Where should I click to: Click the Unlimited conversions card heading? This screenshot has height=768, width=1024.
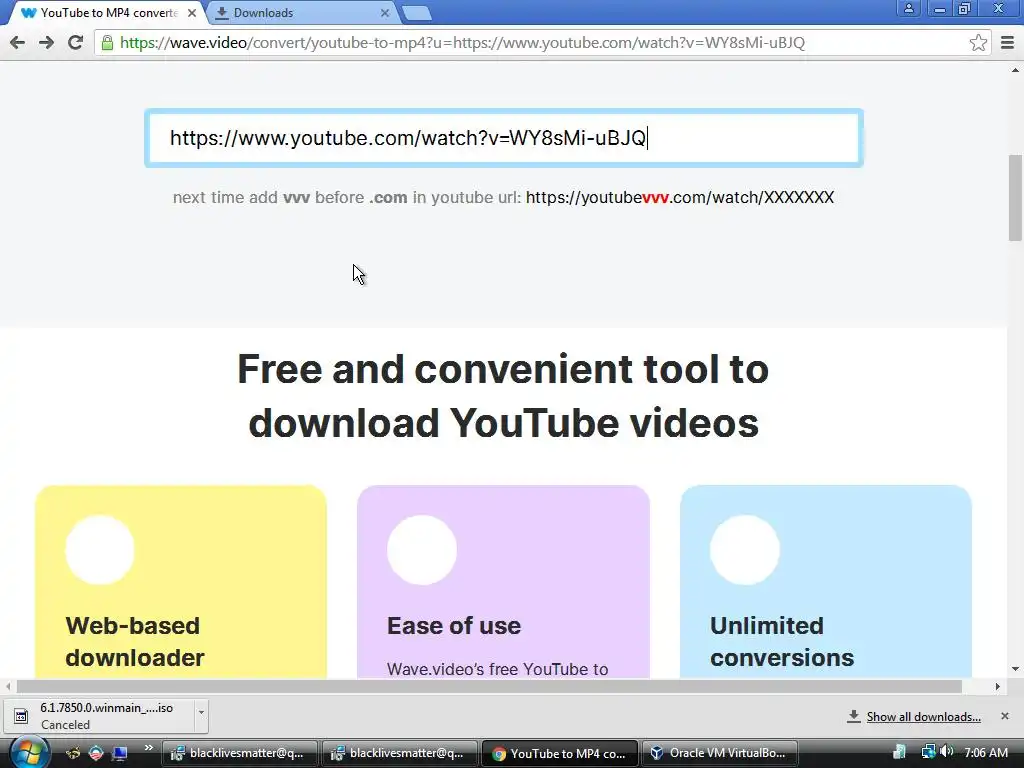click(x=782, y=641)
